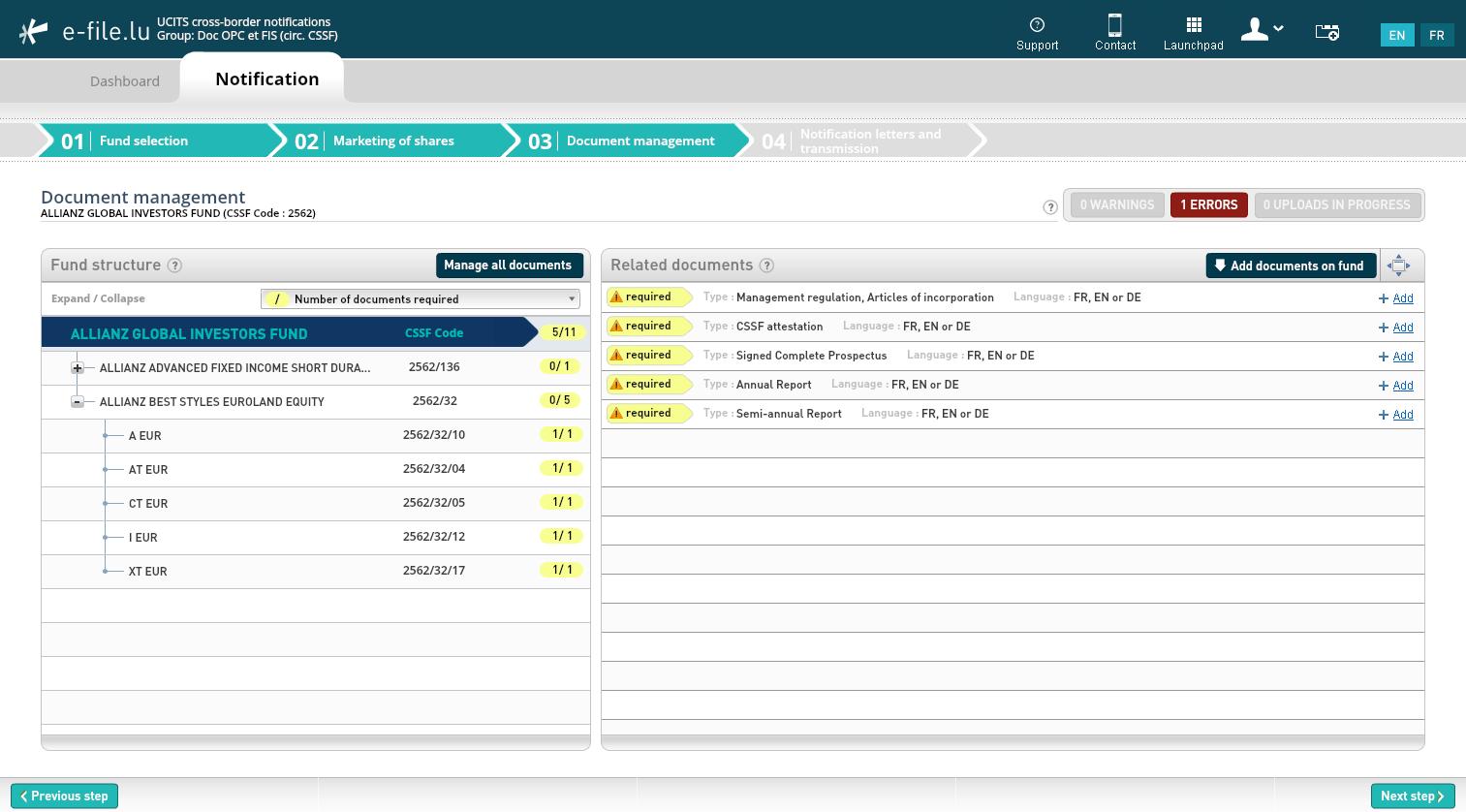Add Semi-annual Report document
Image resolution: width=1466 pixels, height=812 pixels.
tap(1396, 415)
